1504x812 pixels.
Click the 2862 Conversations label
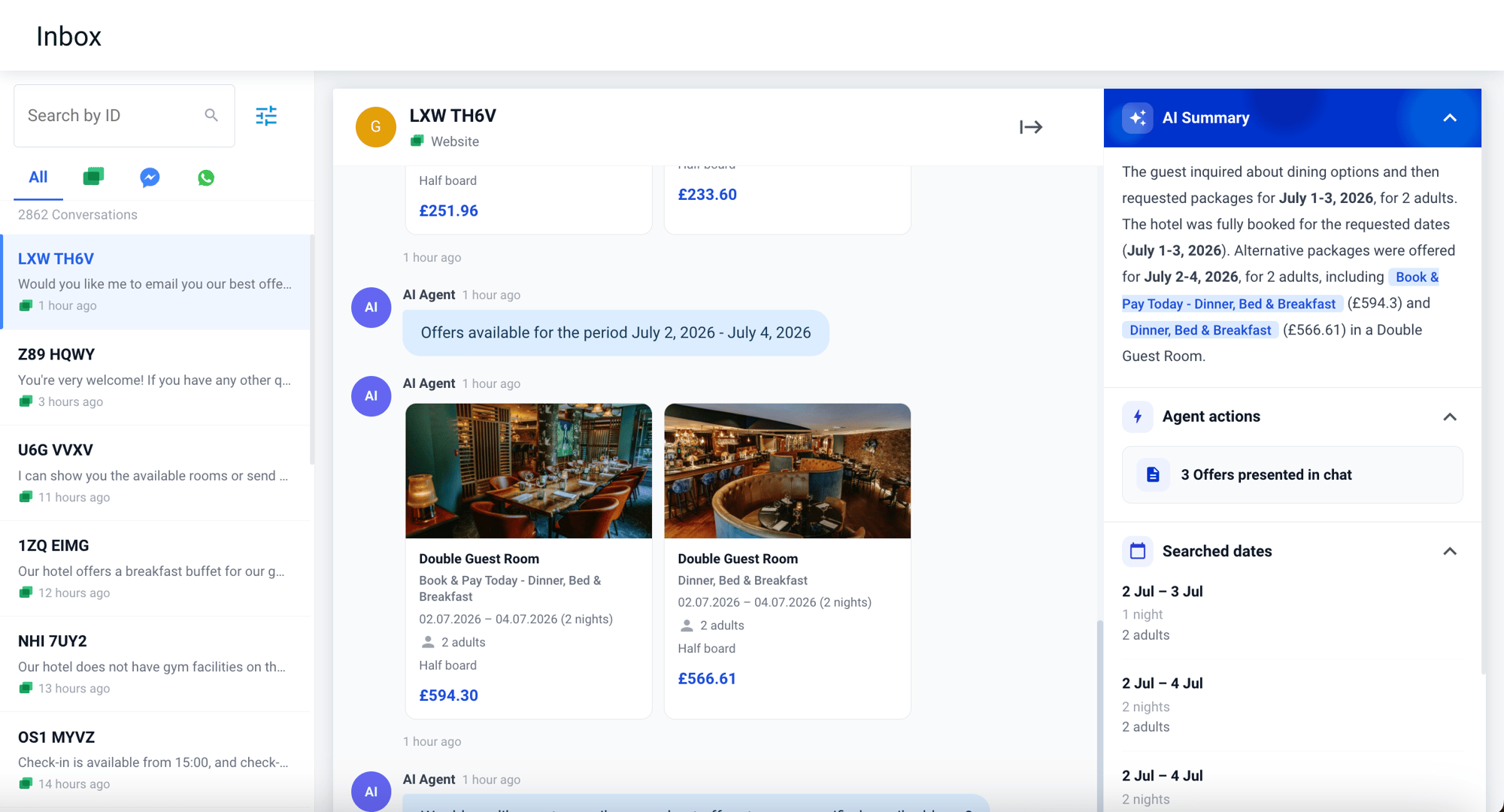pyautogui.click(x=77, y=214)
